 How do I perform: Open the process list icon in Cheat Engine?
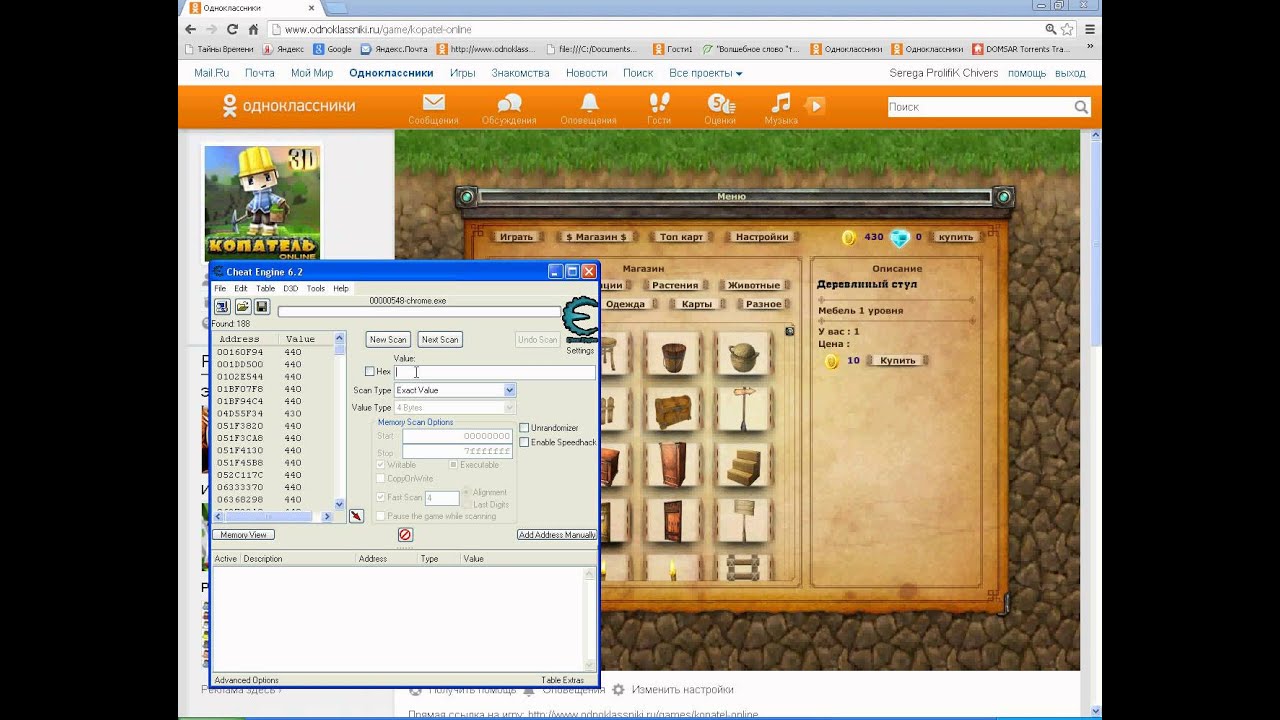(222, 307)
